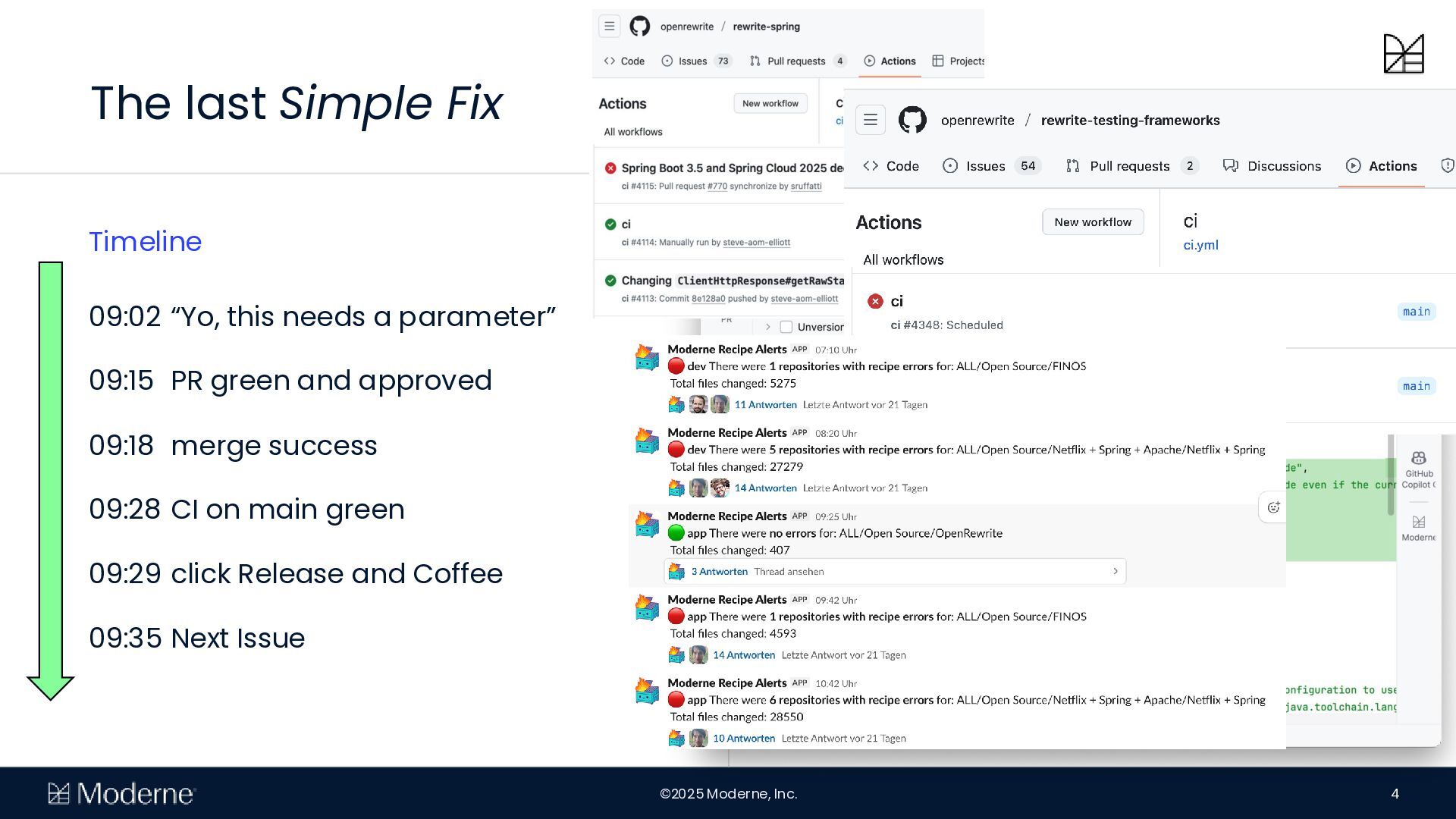Click Moderne Recipe Alerts avatar at 07:10

pos(647,357)
